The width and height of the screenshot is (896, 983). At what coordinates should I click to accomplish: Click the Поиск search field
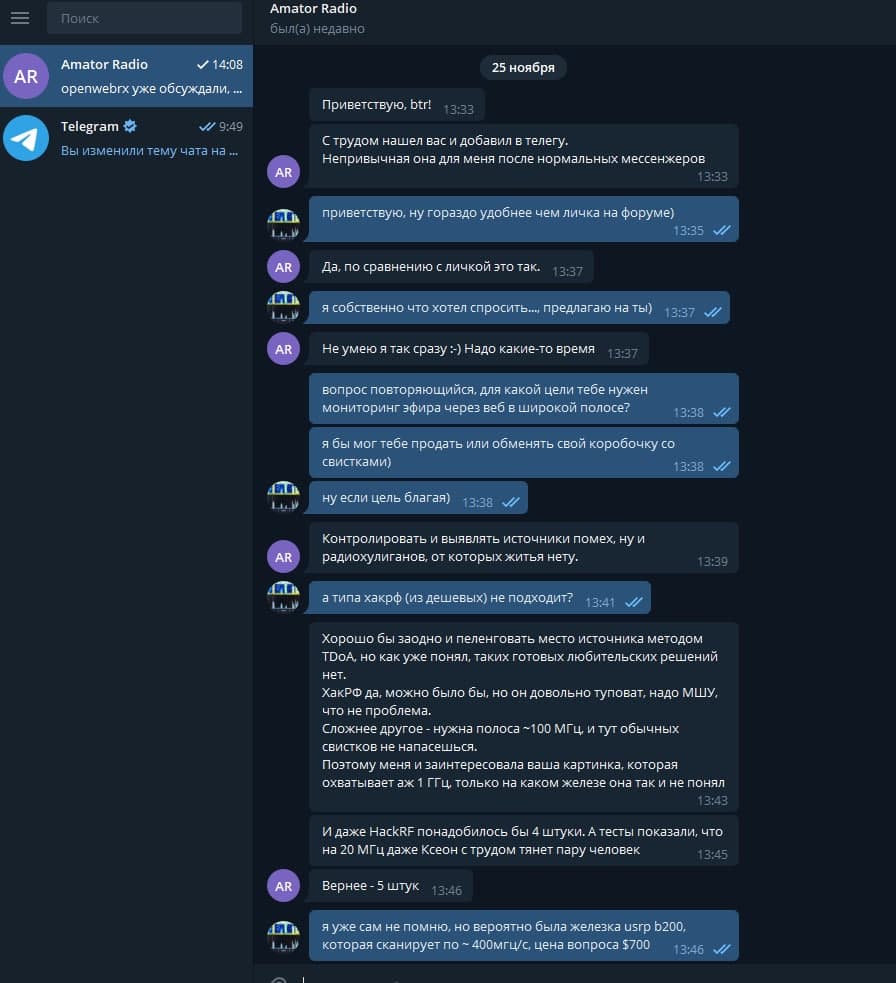pyautogui.click(x=144, y=18)
